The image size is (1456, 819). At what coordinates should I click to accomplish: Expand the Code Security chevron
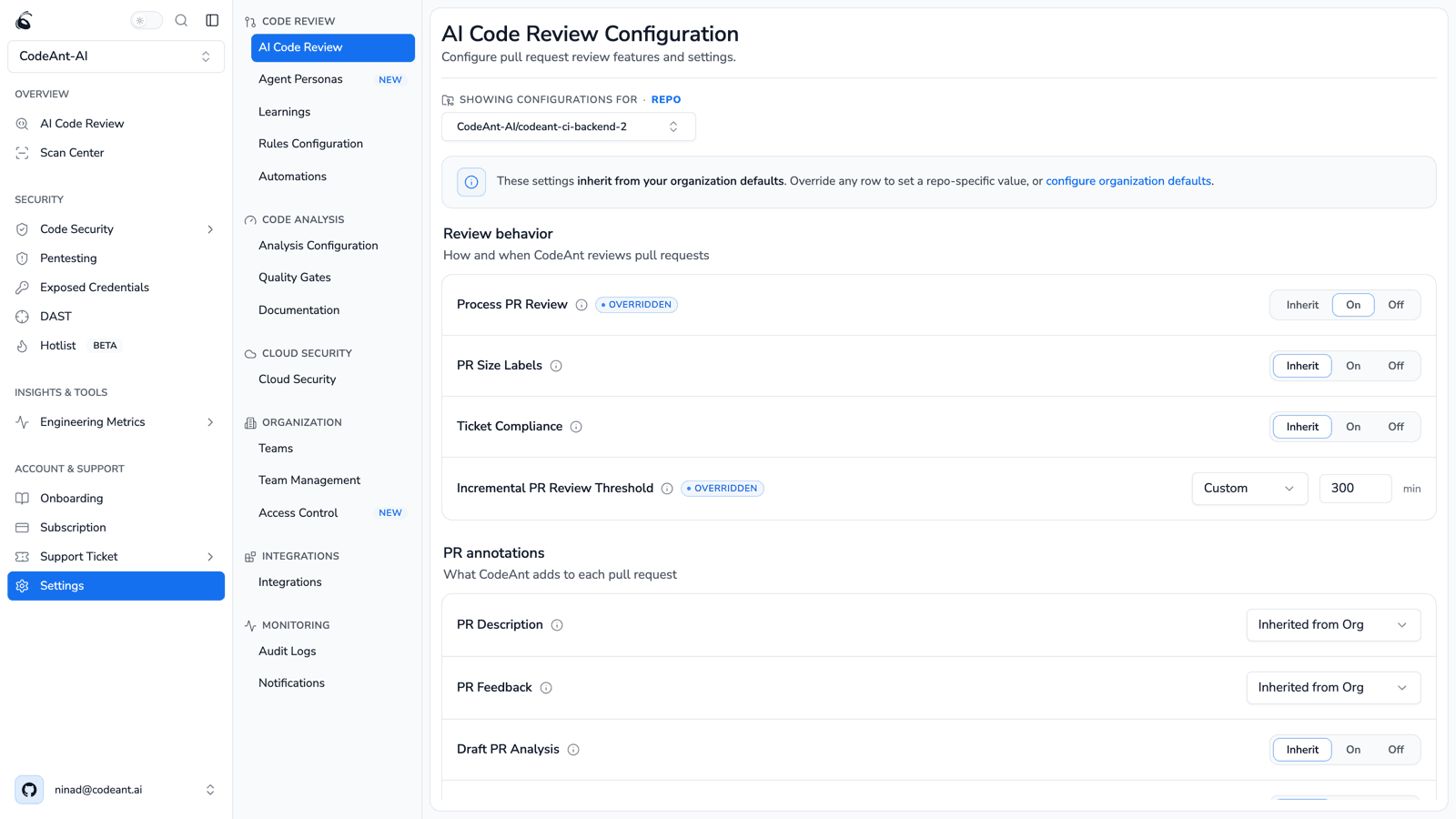(210, 229)
